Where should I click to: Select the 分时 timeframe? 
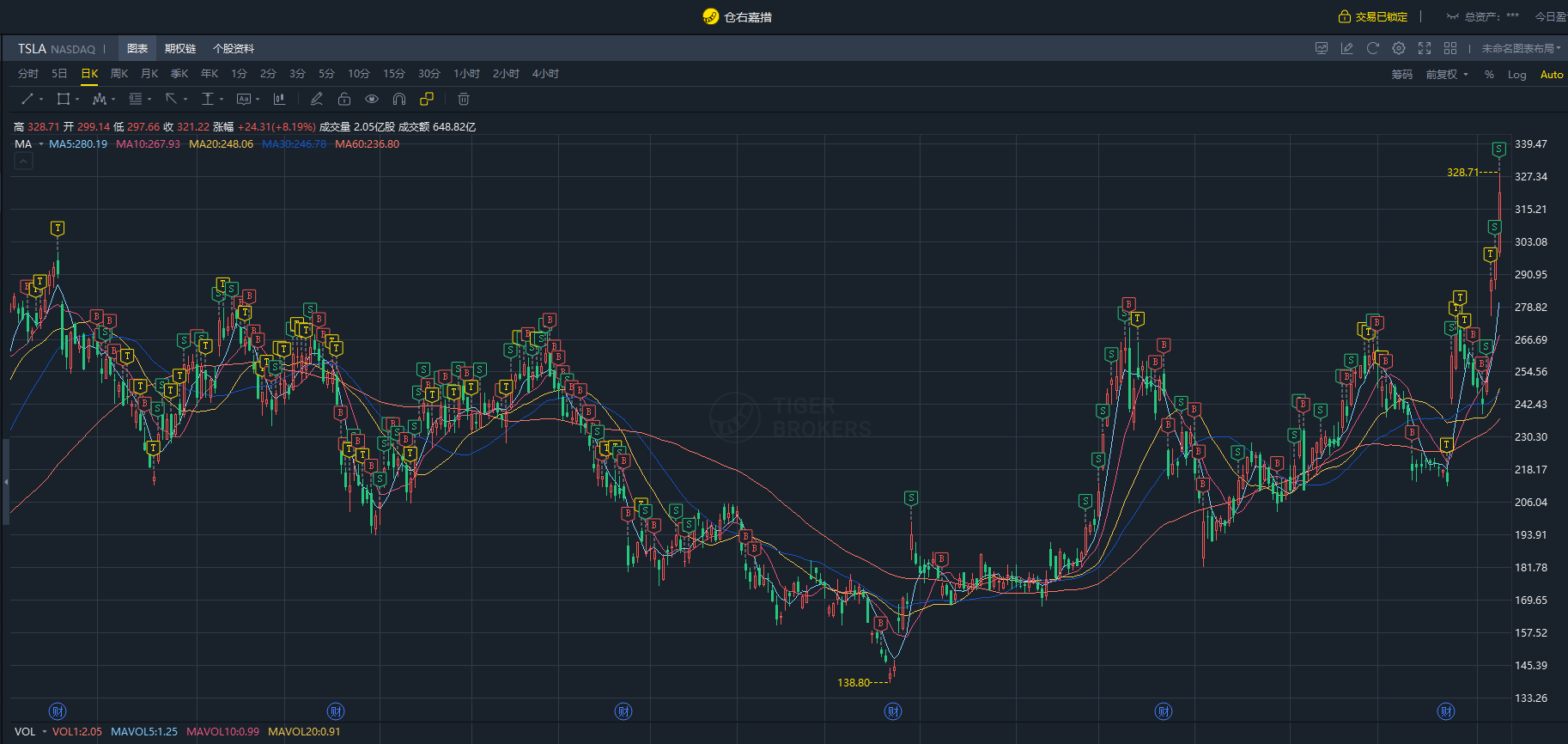28,74
